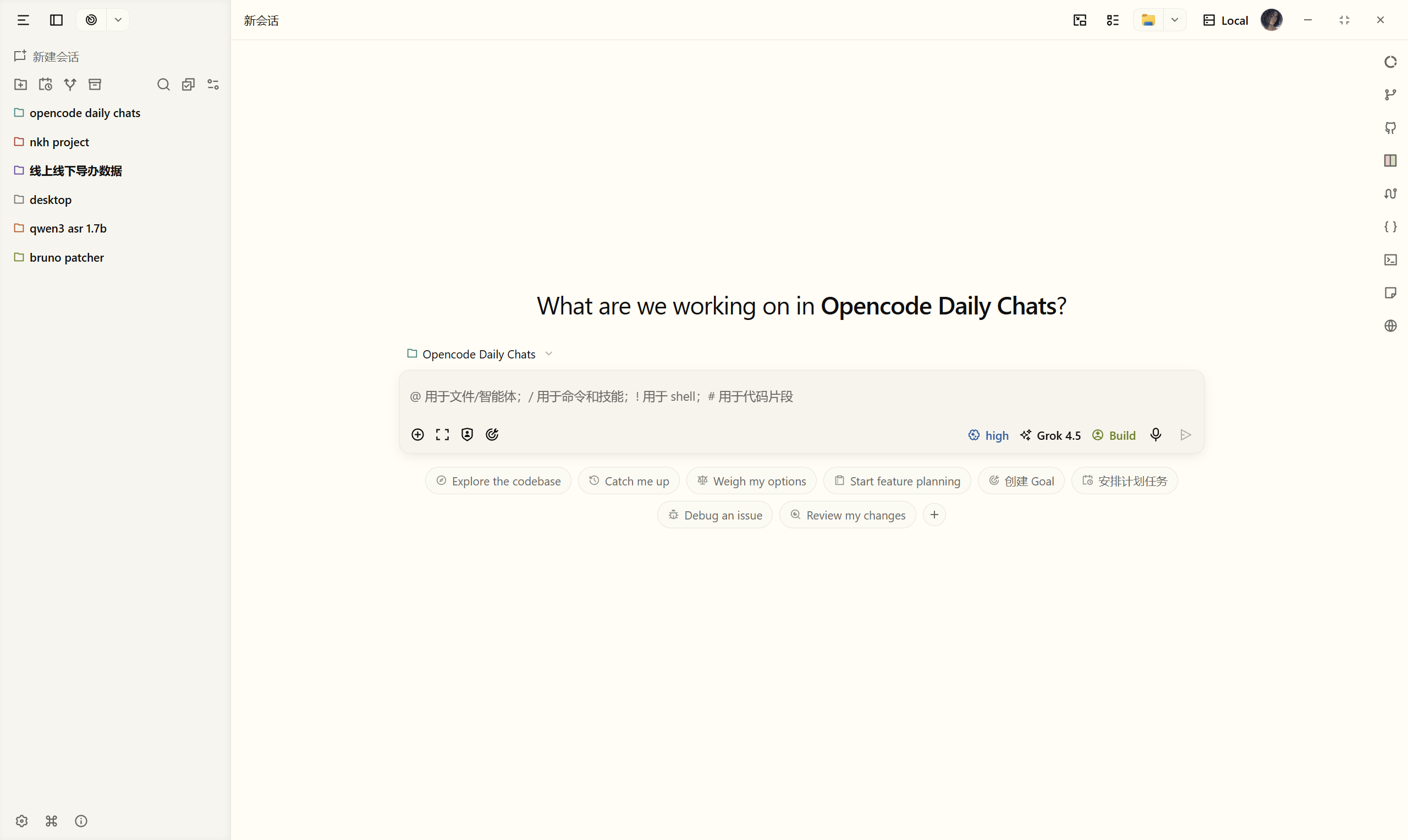Click the OpenCode logo button in header
1408x840 pixels.
[91, 20]
